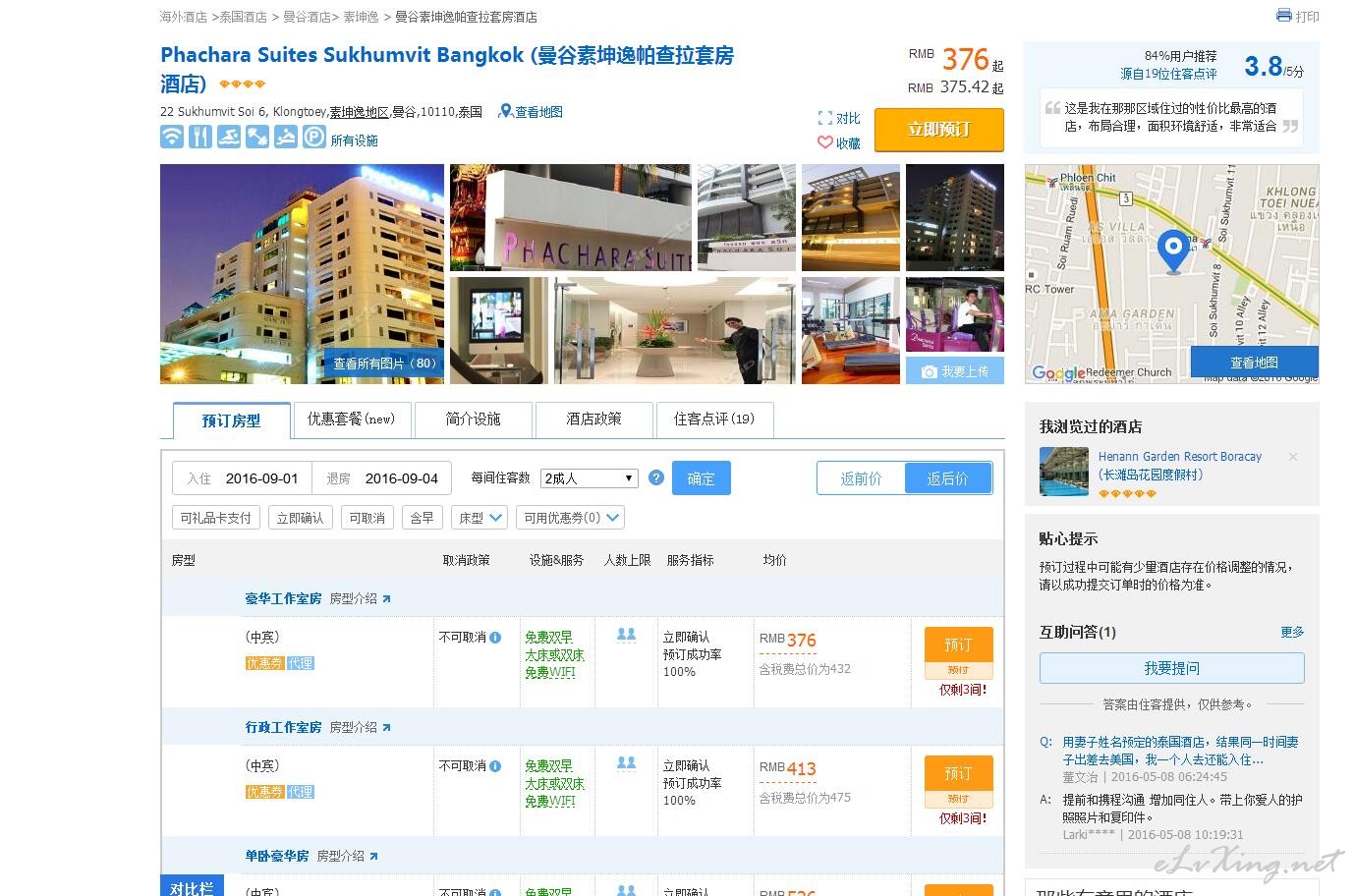Click info icon beside 不可取消 in 行政工作室房 row
Viewport: 1355px width, 896px height.
[x=495, y=766]
